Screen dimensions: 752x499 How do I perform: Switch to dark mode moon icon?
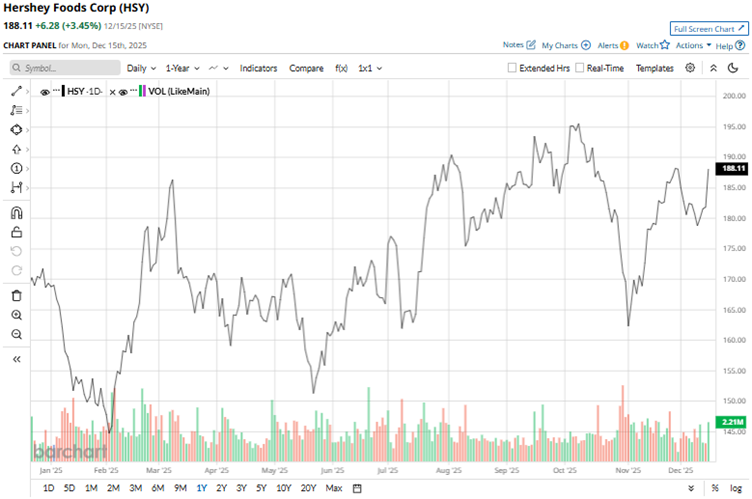tap(733, 68)
